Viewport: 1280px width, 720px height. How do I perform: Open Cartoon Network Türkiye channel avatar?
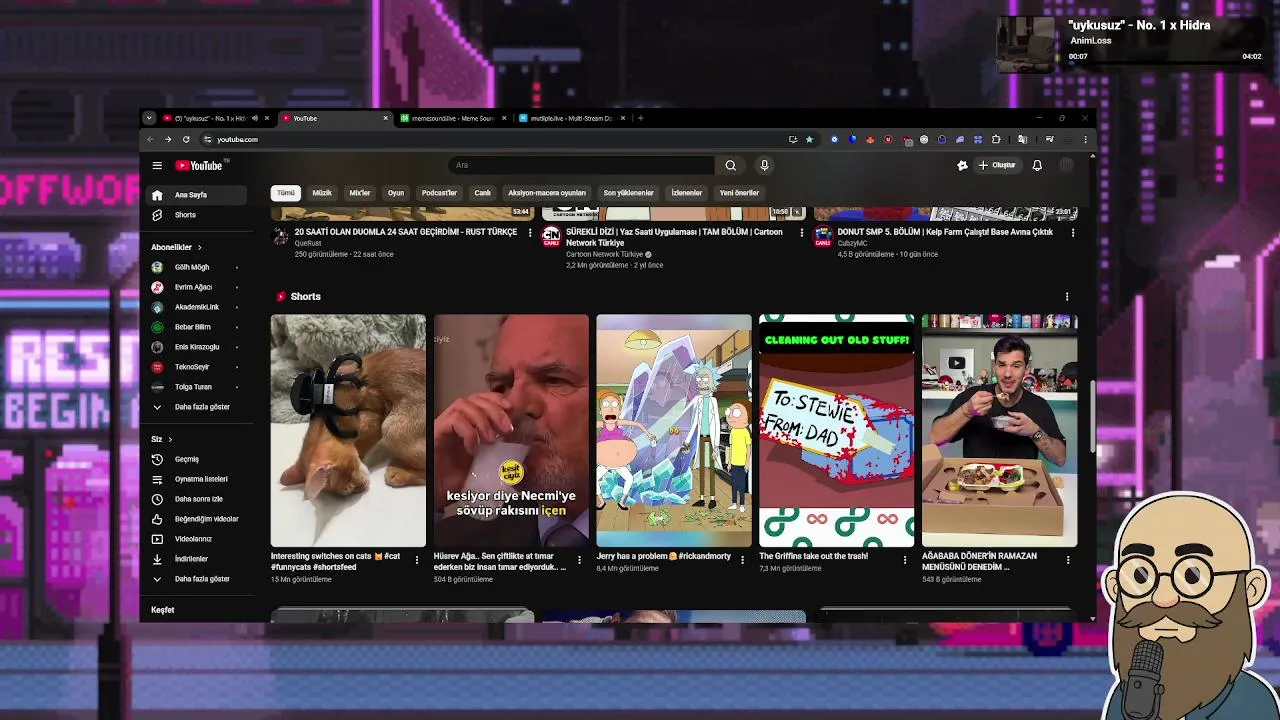pyautogui.click(x=551, y=236)
